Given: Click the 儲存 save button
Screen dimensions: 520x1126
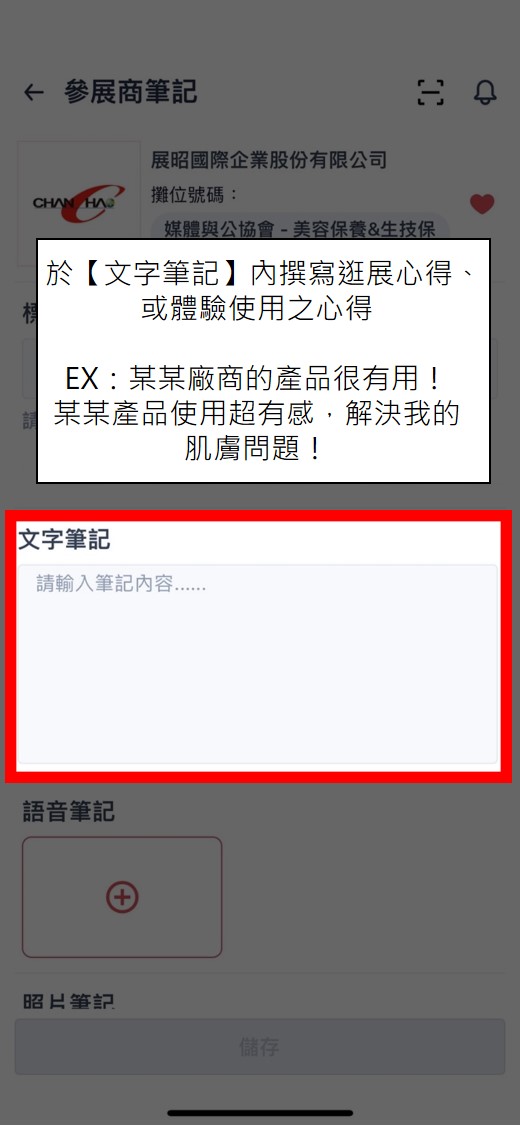Looking at the screenshot, I should click(x=259, y=1046).
